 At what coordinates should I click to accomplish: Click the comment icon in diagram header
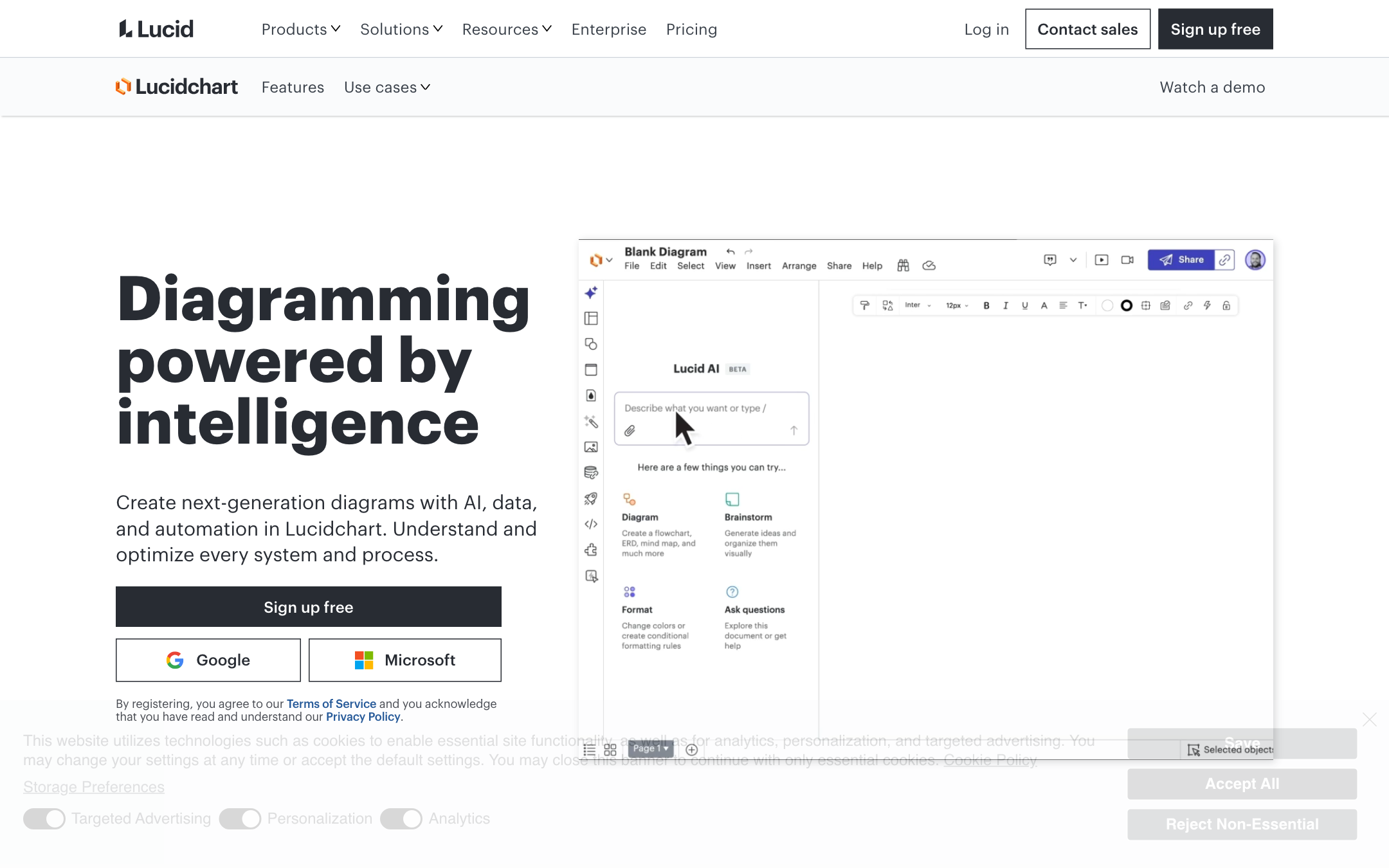[1050, 260]
